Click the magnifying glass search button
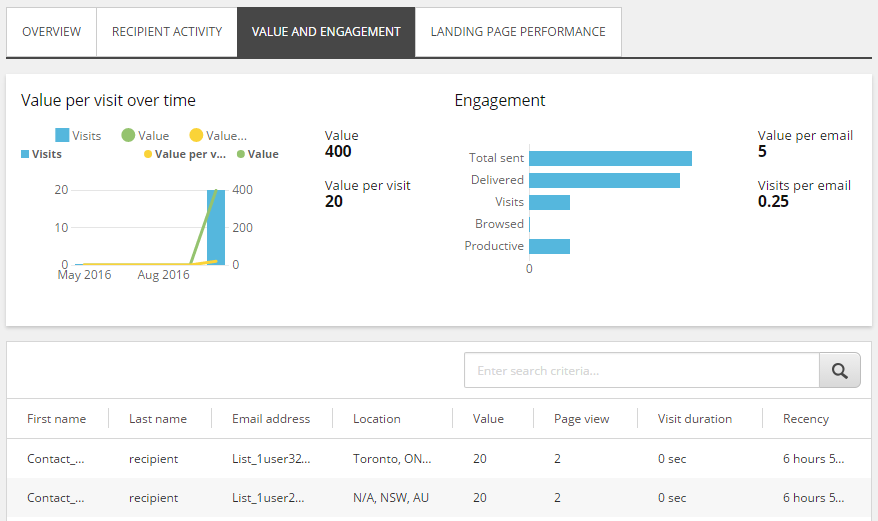 pos(839,370)
